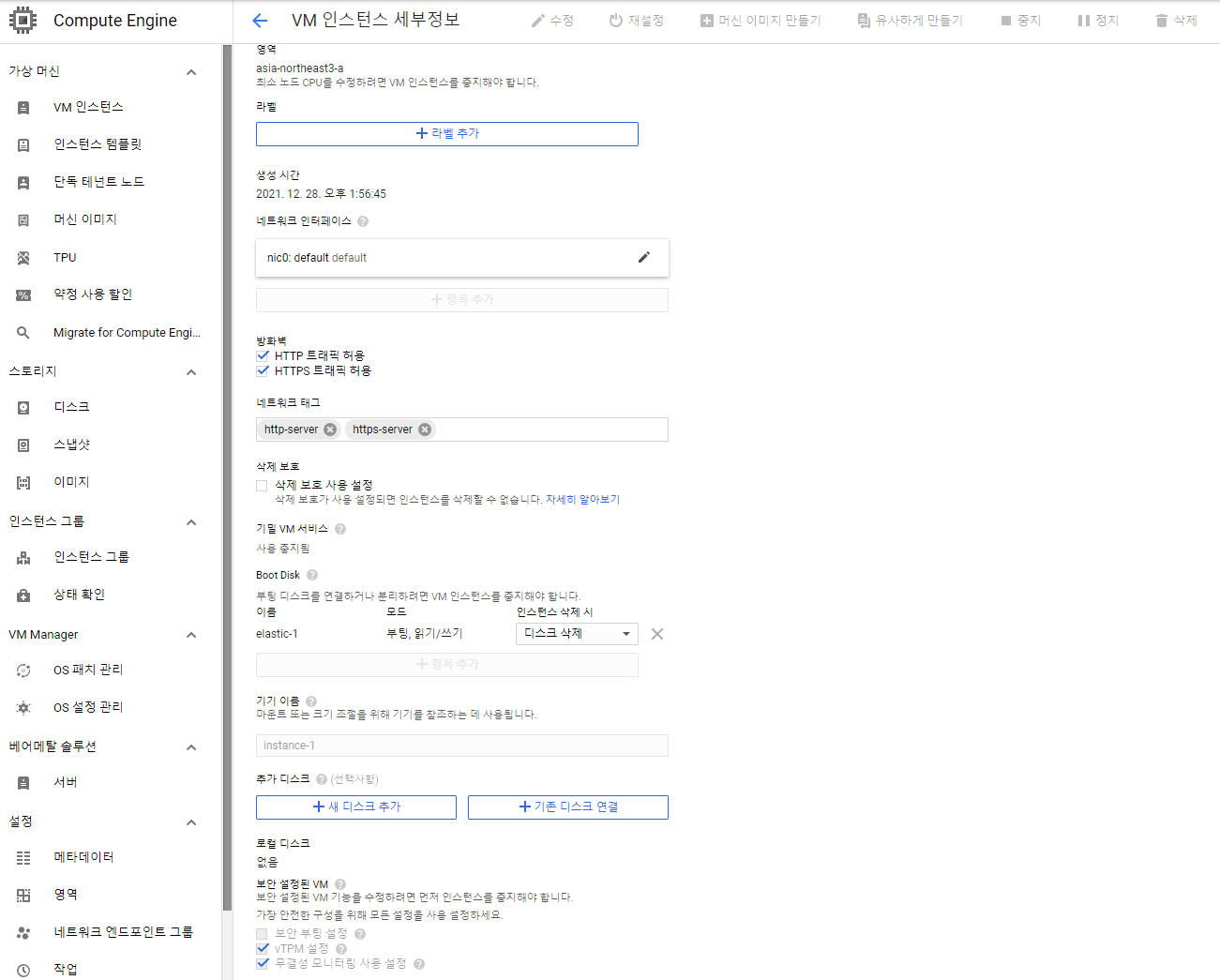Collapse the 베어메탈 솔루션 section

click(191, 747)
